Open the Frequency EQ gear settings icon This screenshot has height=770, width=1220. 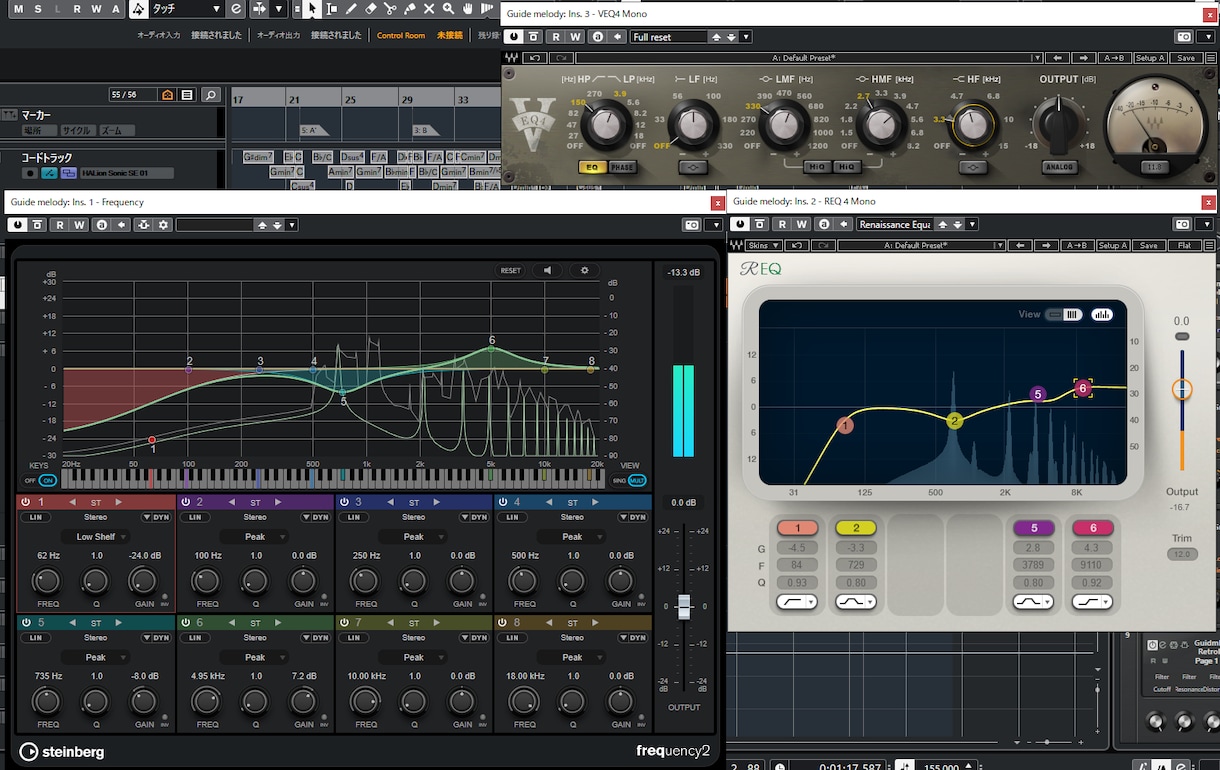(584, 270)
